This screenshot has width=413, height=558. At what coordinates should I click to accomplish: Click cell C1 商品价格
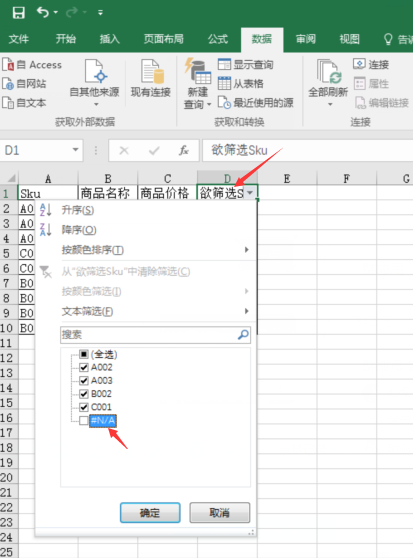click(167, 193)
